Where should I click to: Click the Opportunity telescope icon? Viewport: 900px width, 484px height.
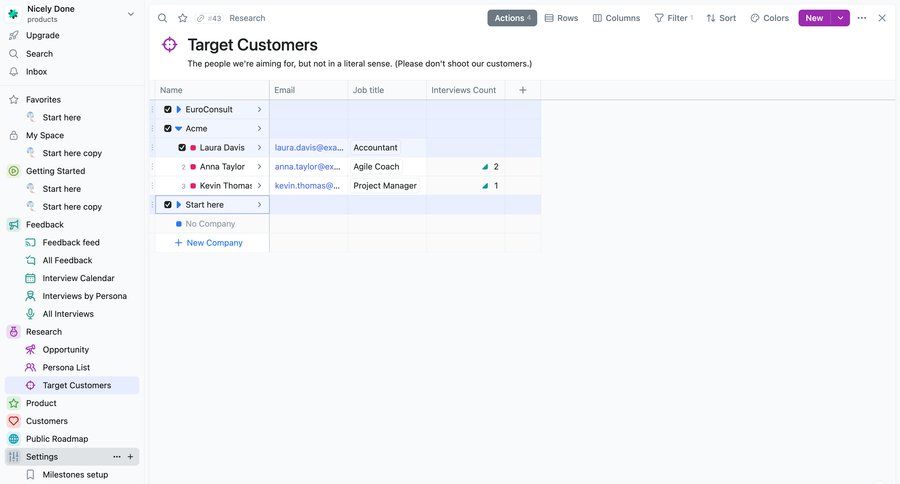(30, 350)
